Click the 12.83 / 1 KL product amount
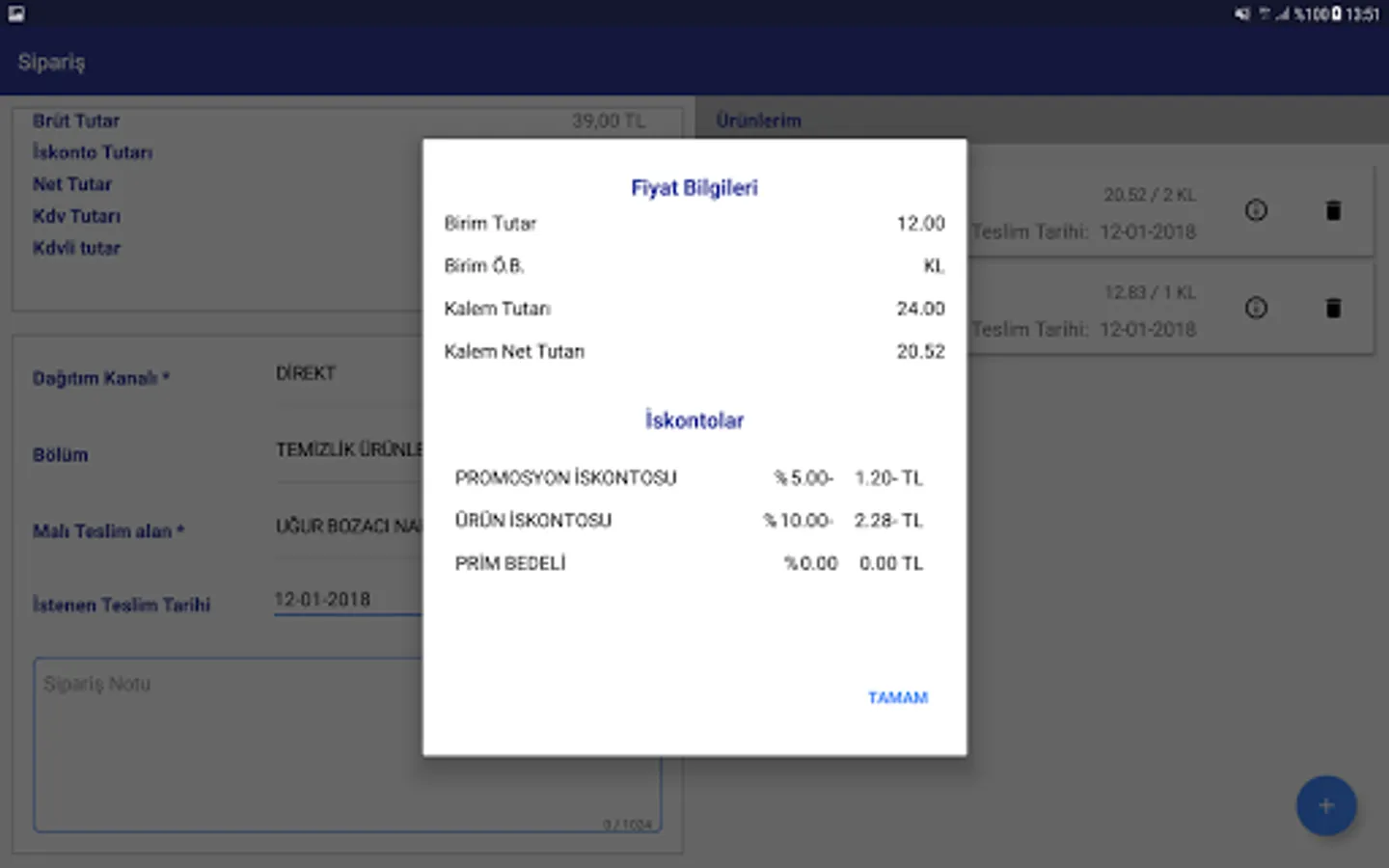The height and width of the screenshot is (868, 1389). pos(1150,292)
